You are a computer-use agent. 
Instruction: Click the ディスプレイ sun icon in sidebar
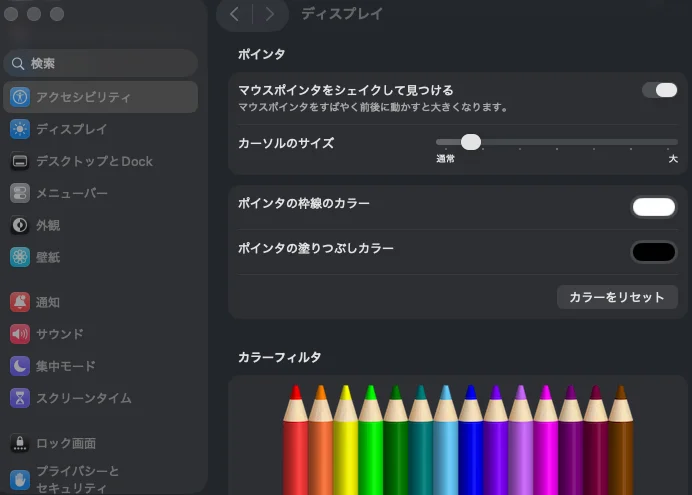(20, 129)
